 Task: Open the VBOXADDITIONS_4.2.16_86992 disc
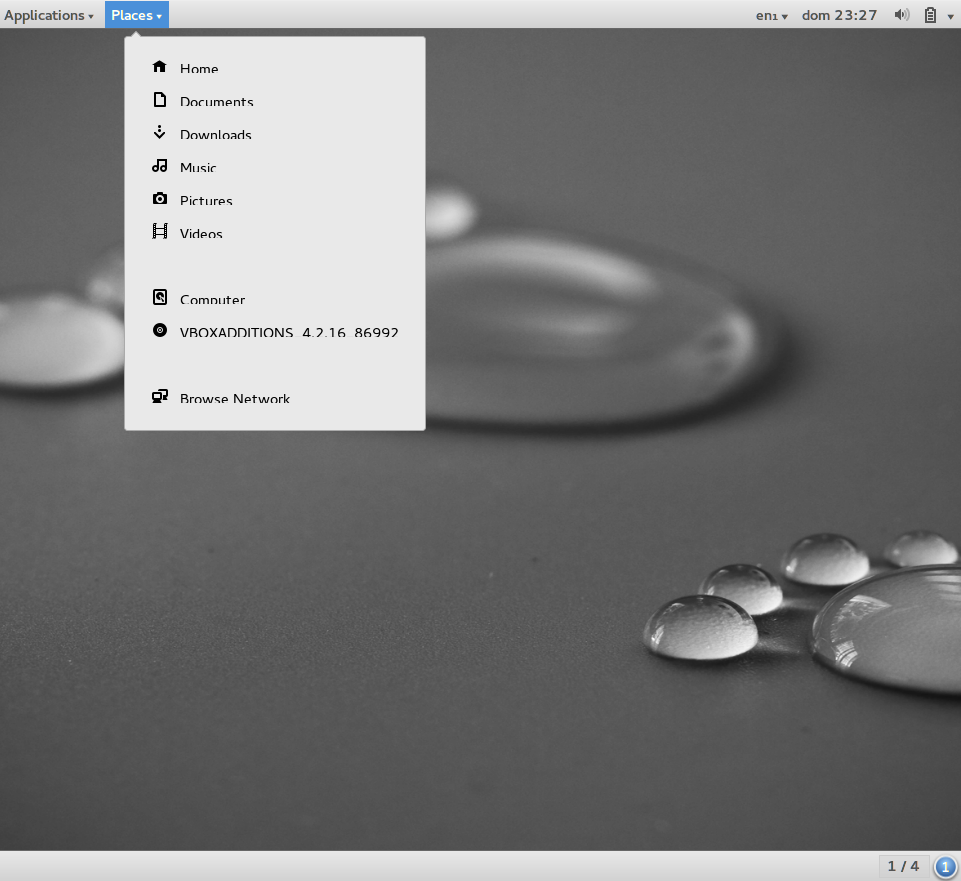(288, 332)
